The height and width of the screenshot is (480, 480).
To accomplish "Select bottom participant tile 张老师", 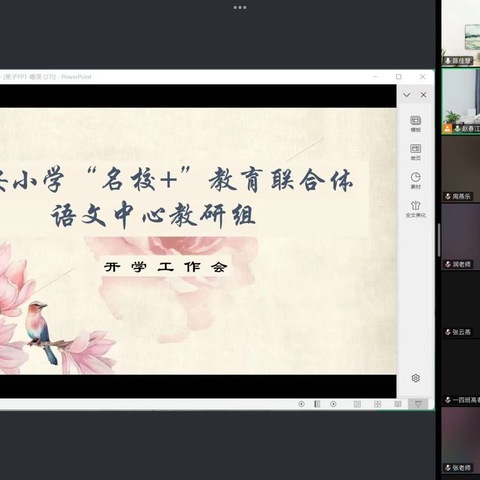I will tap(461, 440).
